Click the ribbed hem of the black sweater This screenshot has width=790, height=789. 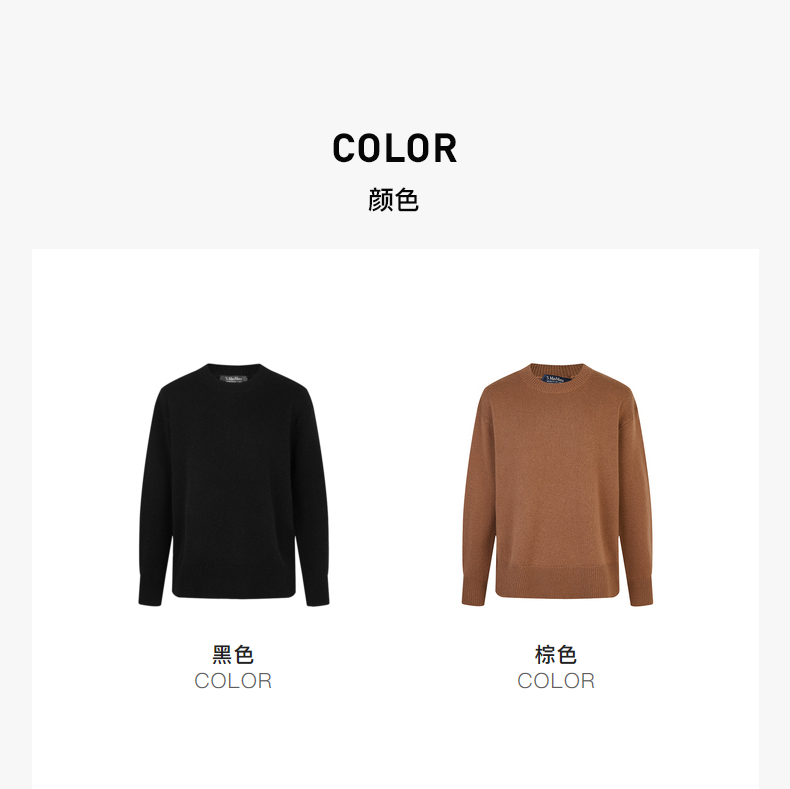point(234,582)
